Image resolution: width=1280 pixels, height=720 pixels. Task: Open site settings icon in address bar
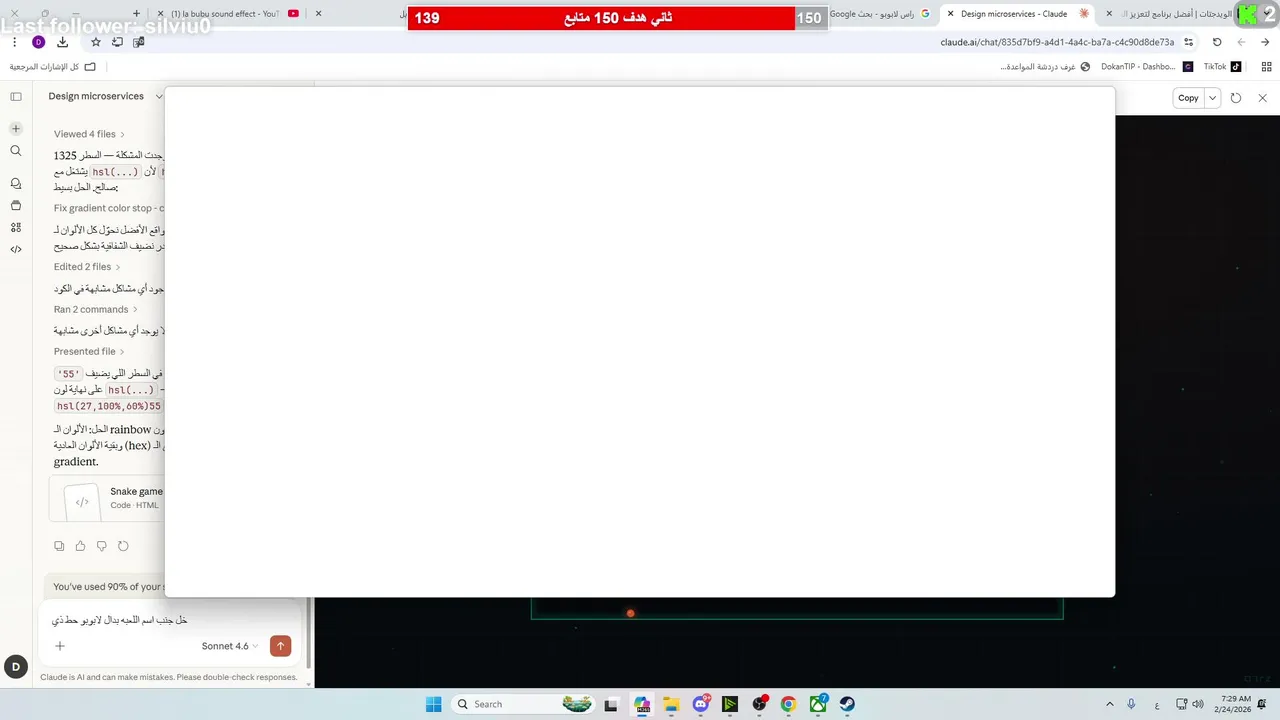tap(1188, 42)
